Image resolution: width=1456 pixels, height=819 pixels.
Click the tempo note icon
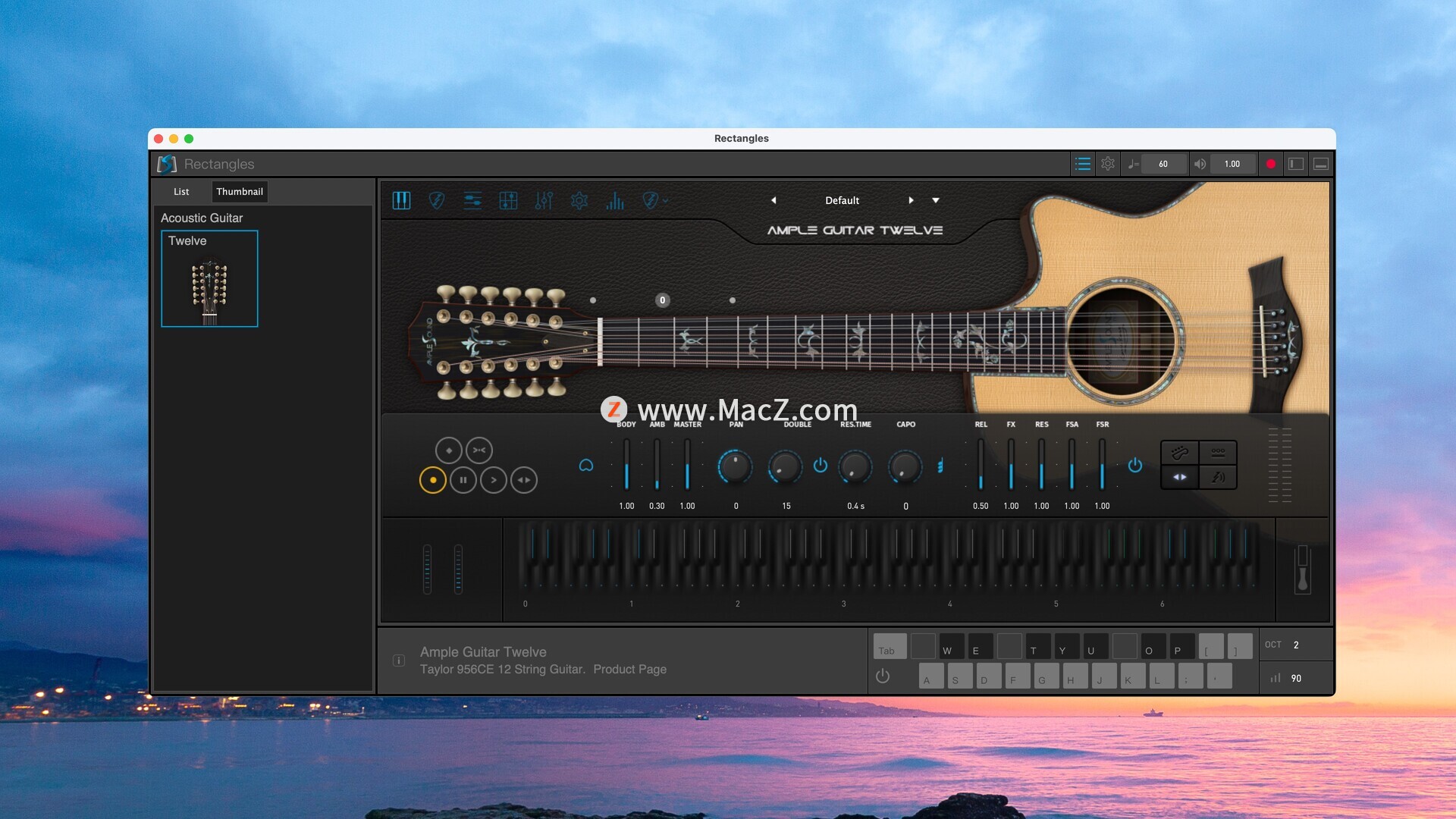[1133, 164]
